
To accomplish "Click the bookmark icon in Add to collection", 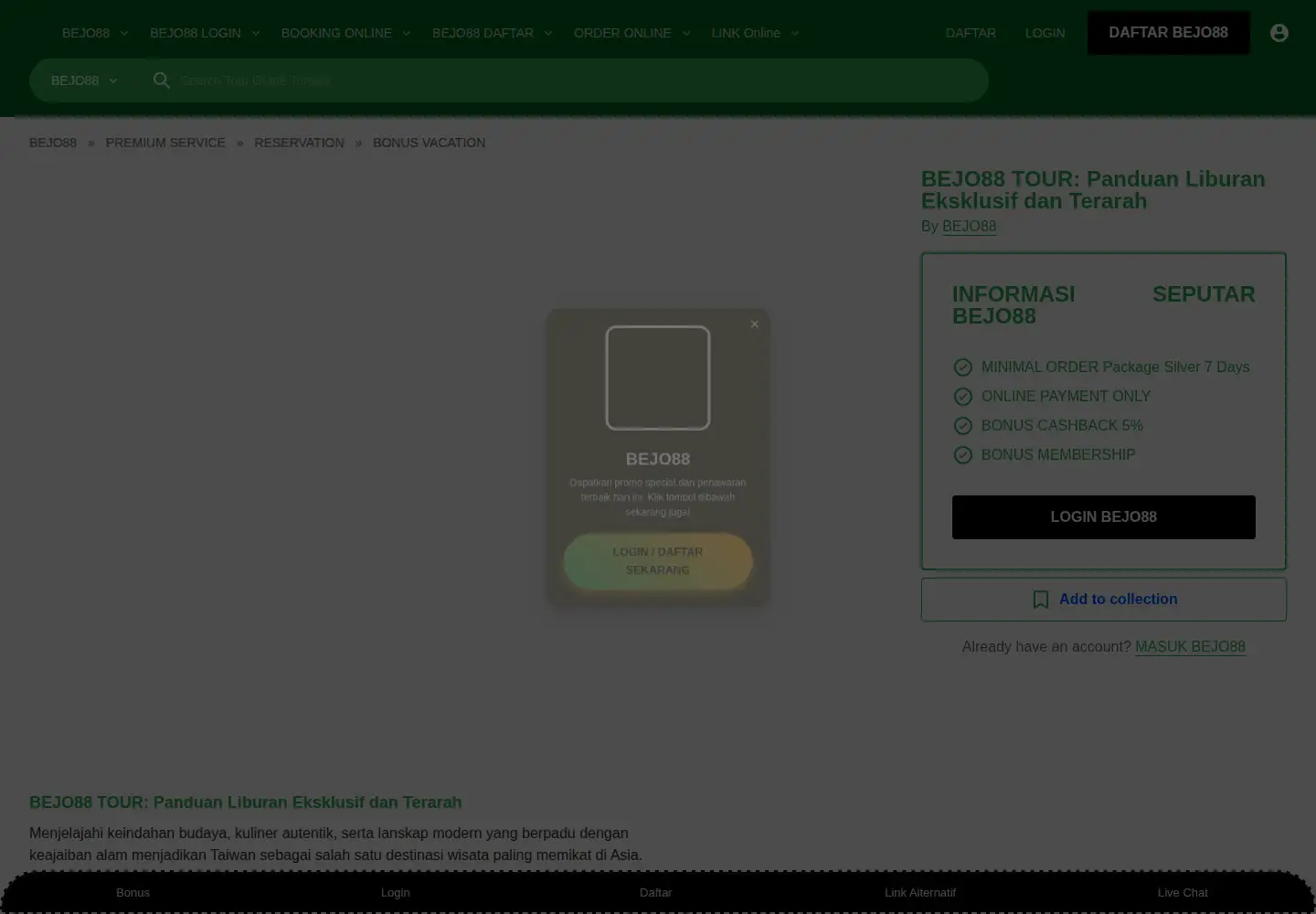I will [x=1041, y=600].
